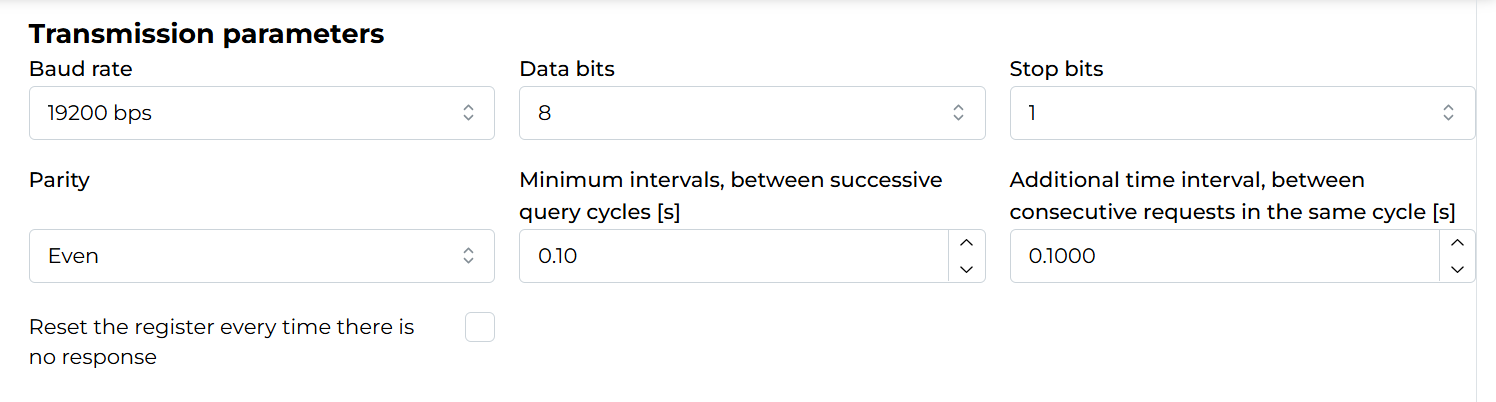Change the Parity selection from Even
This screenshot has width=1496, height=402.
[x=260, y=256]
